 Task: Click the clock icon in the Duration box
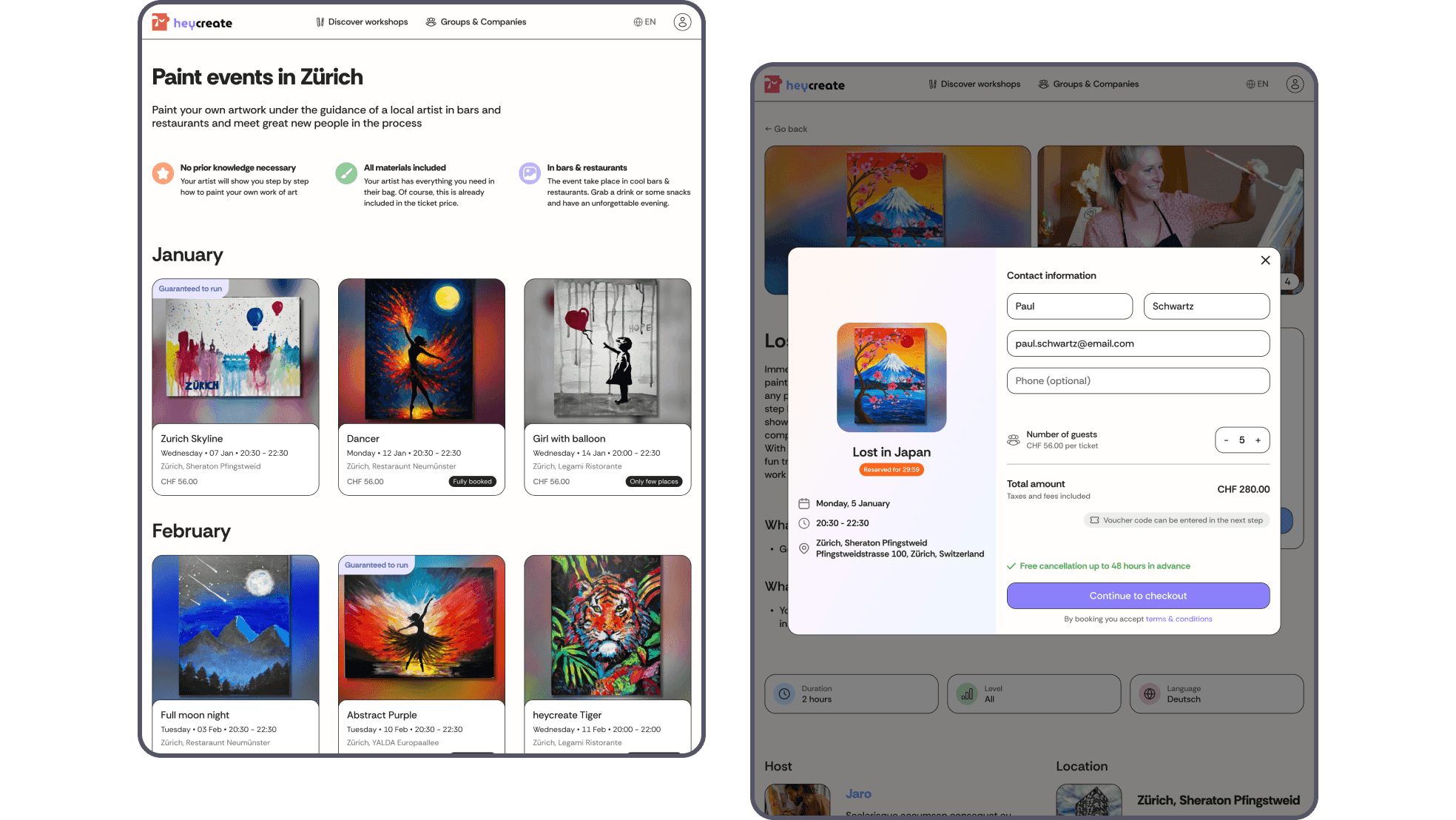784,693
